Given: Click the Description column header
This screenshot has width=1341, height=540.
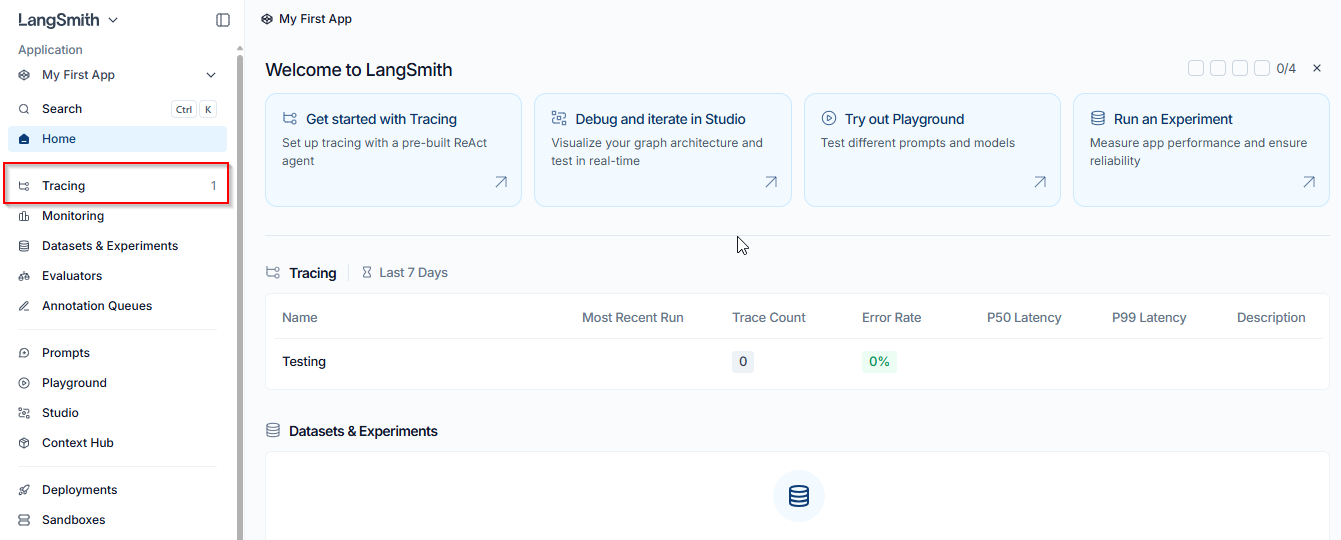Looking at the screenshot, I should (1271, 318).
